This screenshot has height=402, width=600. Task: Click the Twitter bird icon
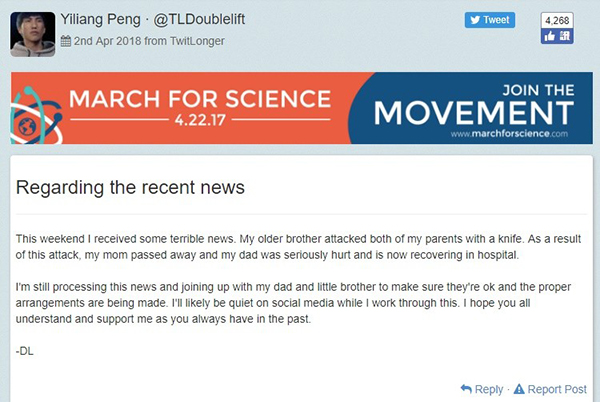474,20
